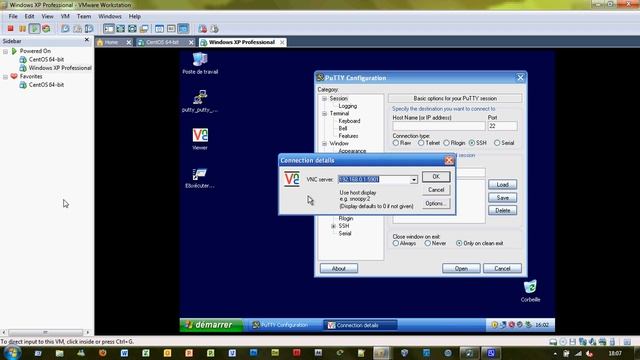The height and width of the screenshot is (360, 640).
Task: Click the Port field in PuTTY
Action: click(502, 126)
